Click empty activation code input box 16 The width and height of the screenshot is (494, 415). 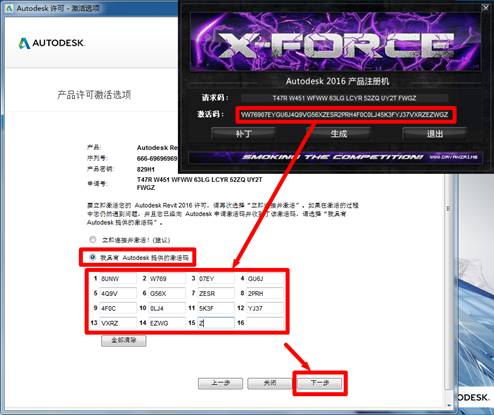tap(265, 323)
